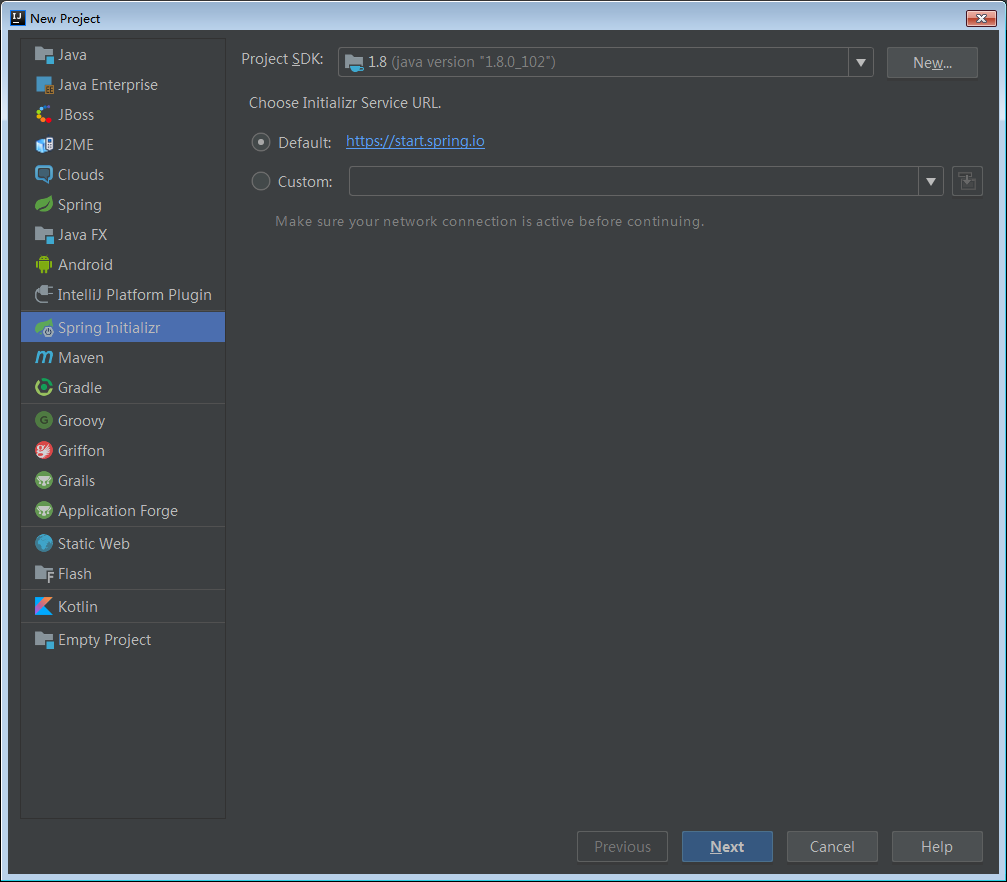This screenshot has width=1007, height=882.
Task: Click the J2ME icon
Action: [44, 145]
